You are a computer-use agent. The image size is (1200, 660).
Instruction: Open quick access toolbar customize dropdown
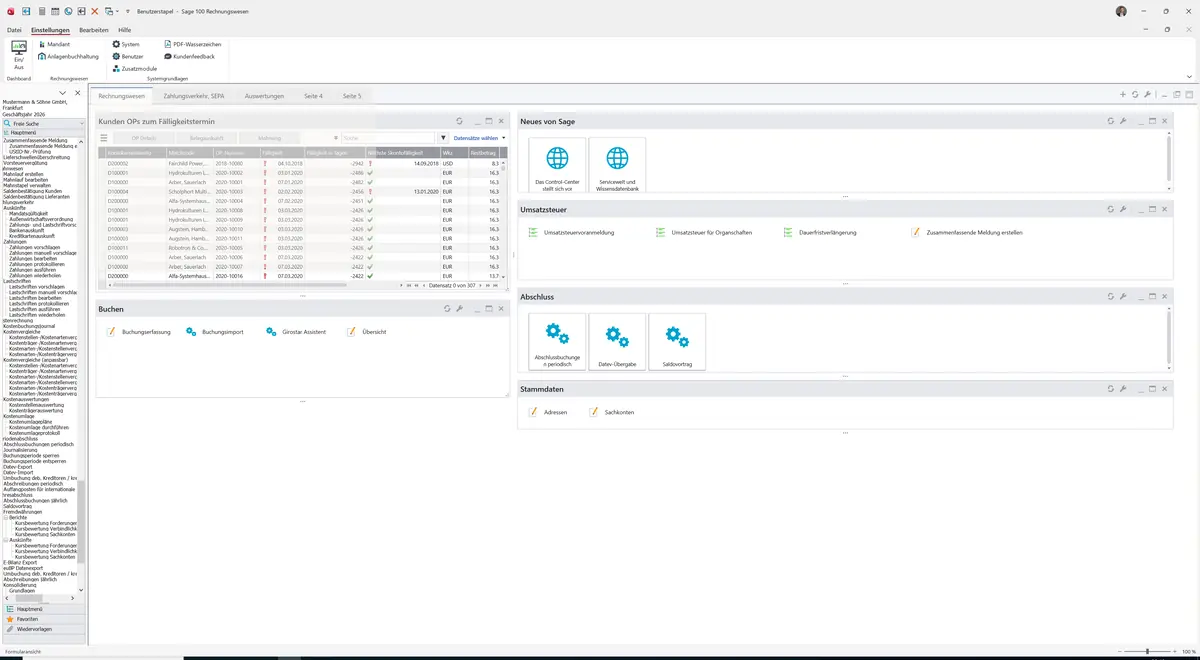point(128,11)
